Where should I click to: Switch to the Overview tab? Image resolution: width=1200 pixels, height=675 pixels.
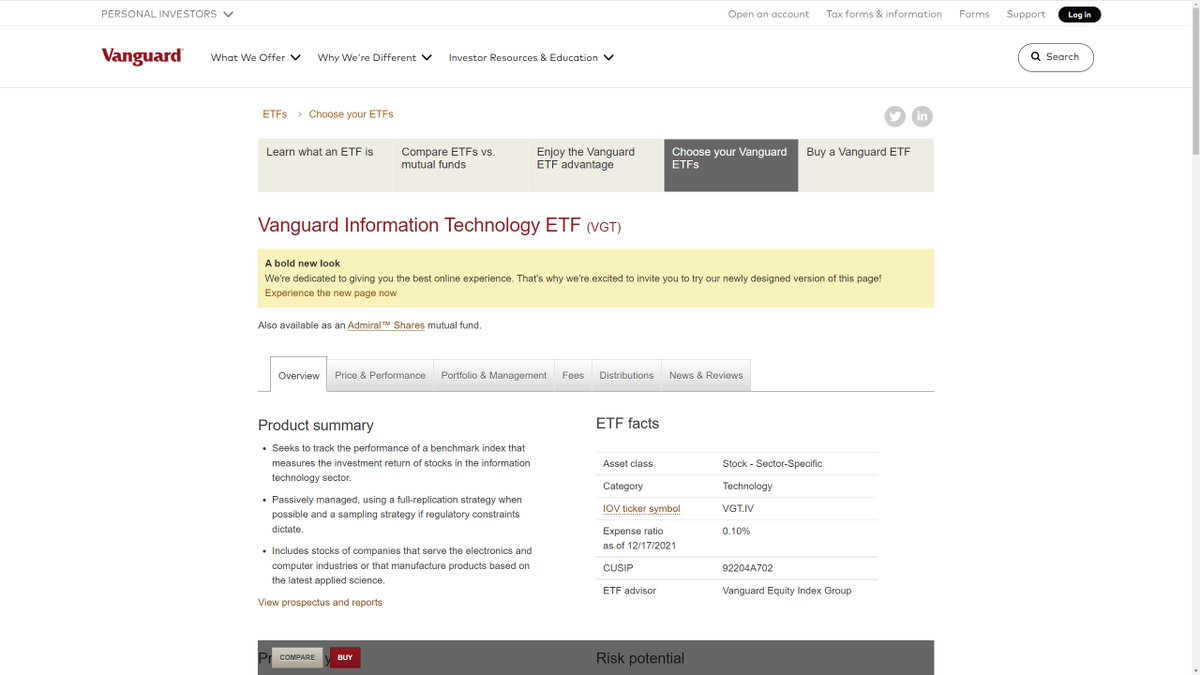coord(299,375)
